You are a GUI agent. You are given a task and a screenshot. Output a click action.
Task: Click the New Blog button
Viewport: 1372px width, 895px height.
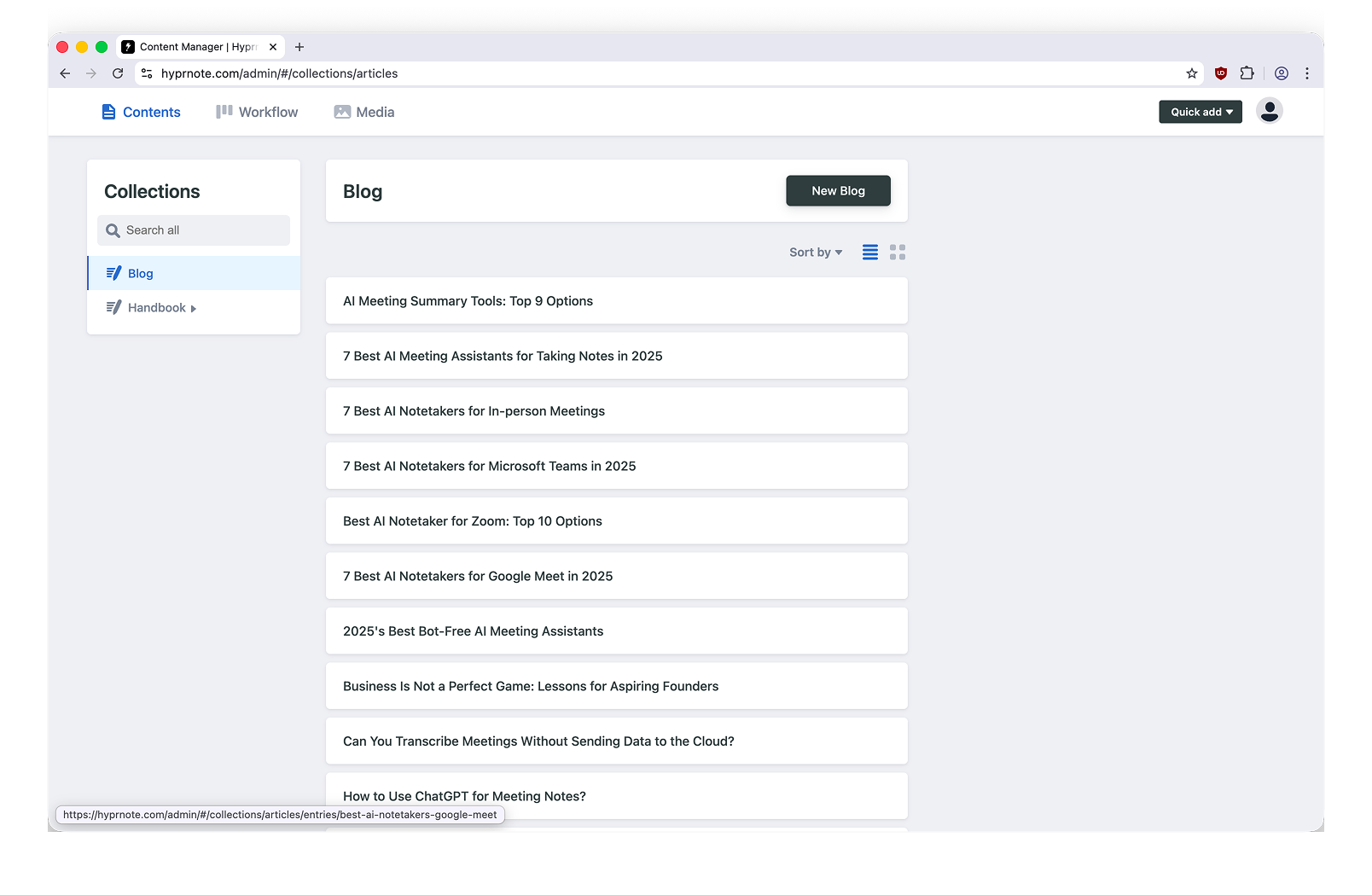837,191
